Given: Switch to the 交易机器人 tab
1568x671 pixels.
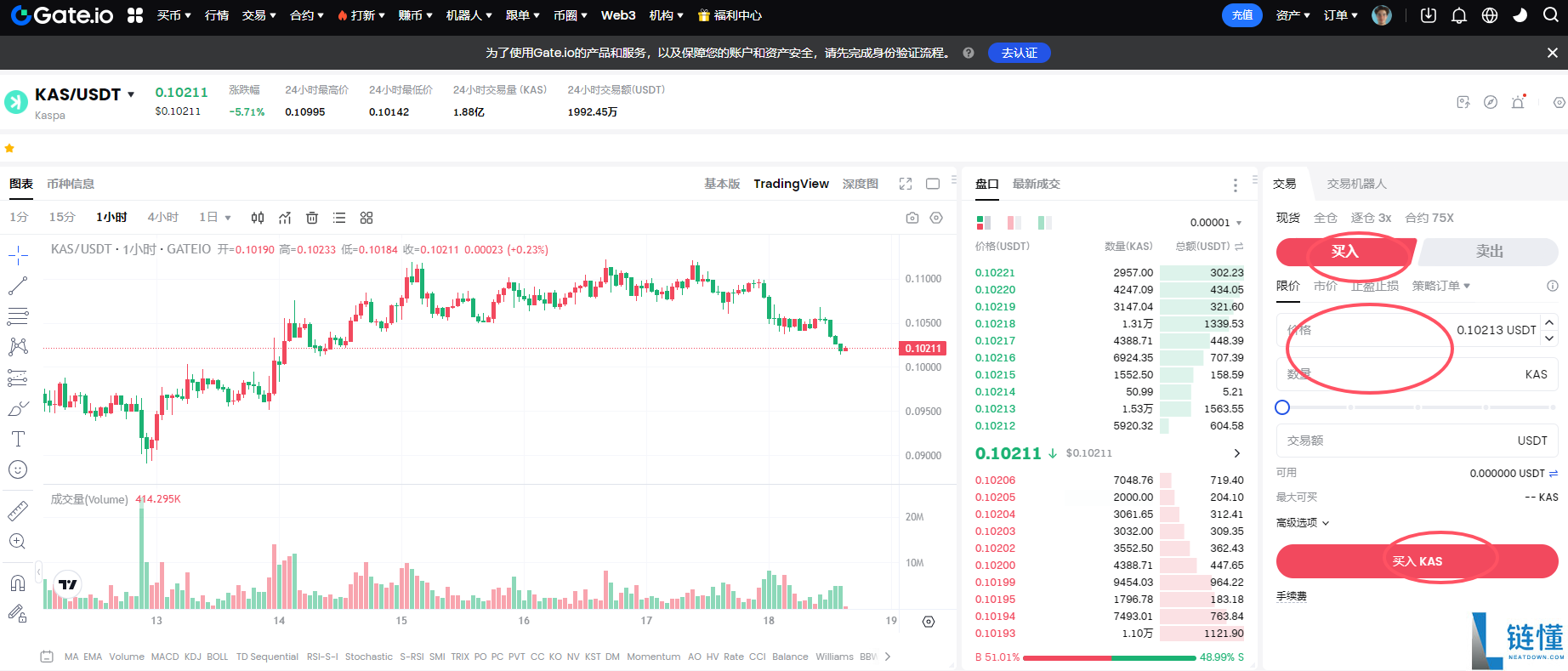Looking at the screenshot, I should (1356, 184).
